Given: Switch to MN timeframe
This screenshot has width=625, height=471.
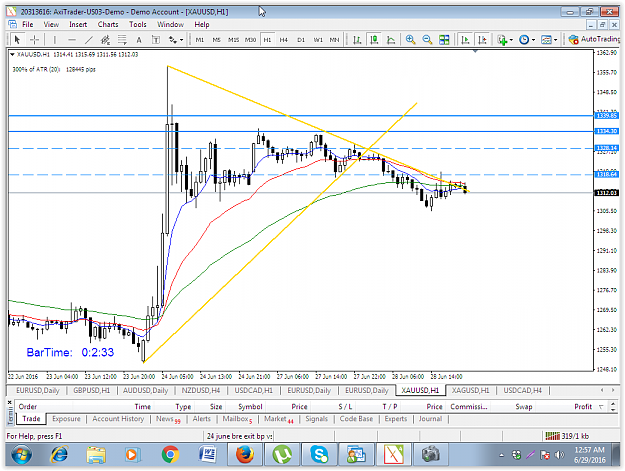Looking at the screenshot, I should (334, 39).
